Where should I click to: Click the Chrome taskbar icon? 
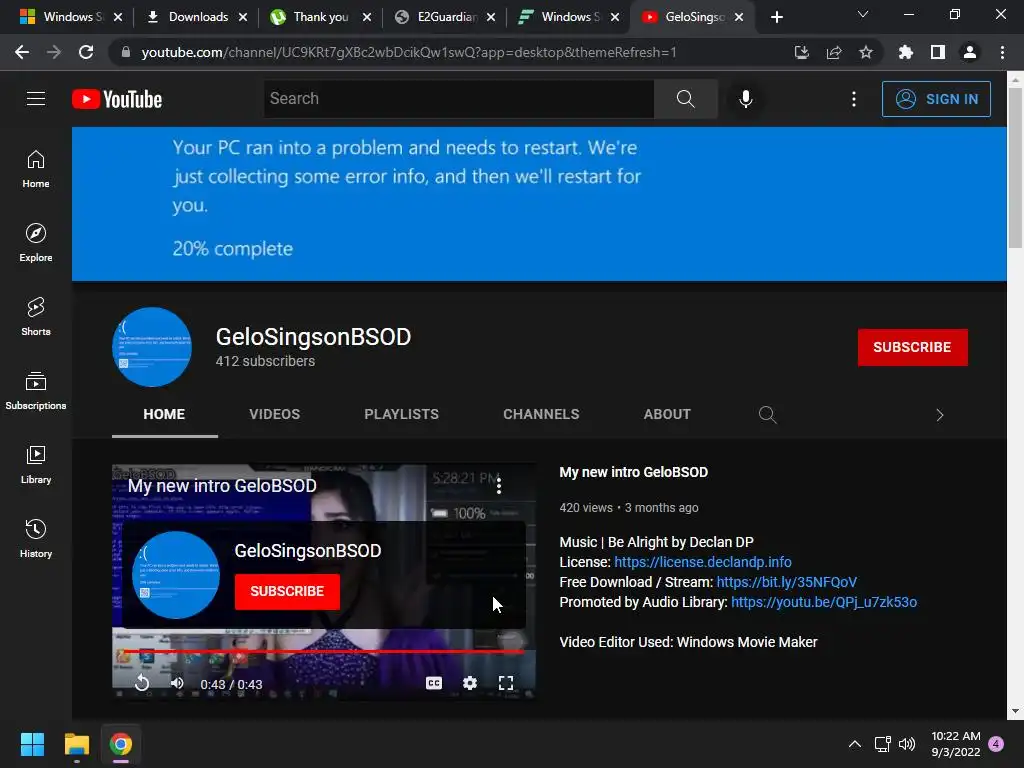click(121, 744)
